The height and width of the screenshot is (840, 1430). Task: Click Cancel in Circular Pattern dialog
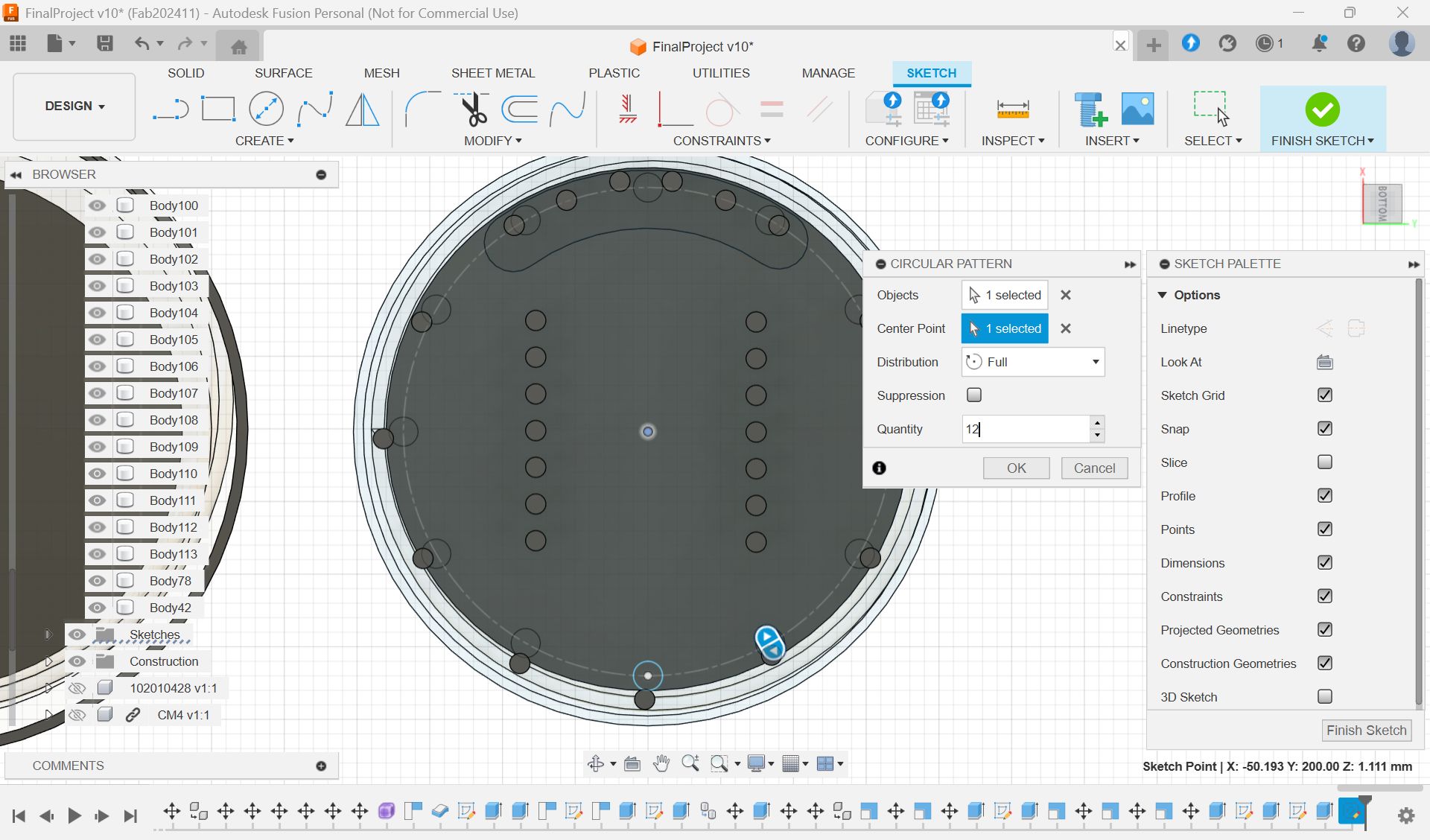click(x=1094, y=468)
